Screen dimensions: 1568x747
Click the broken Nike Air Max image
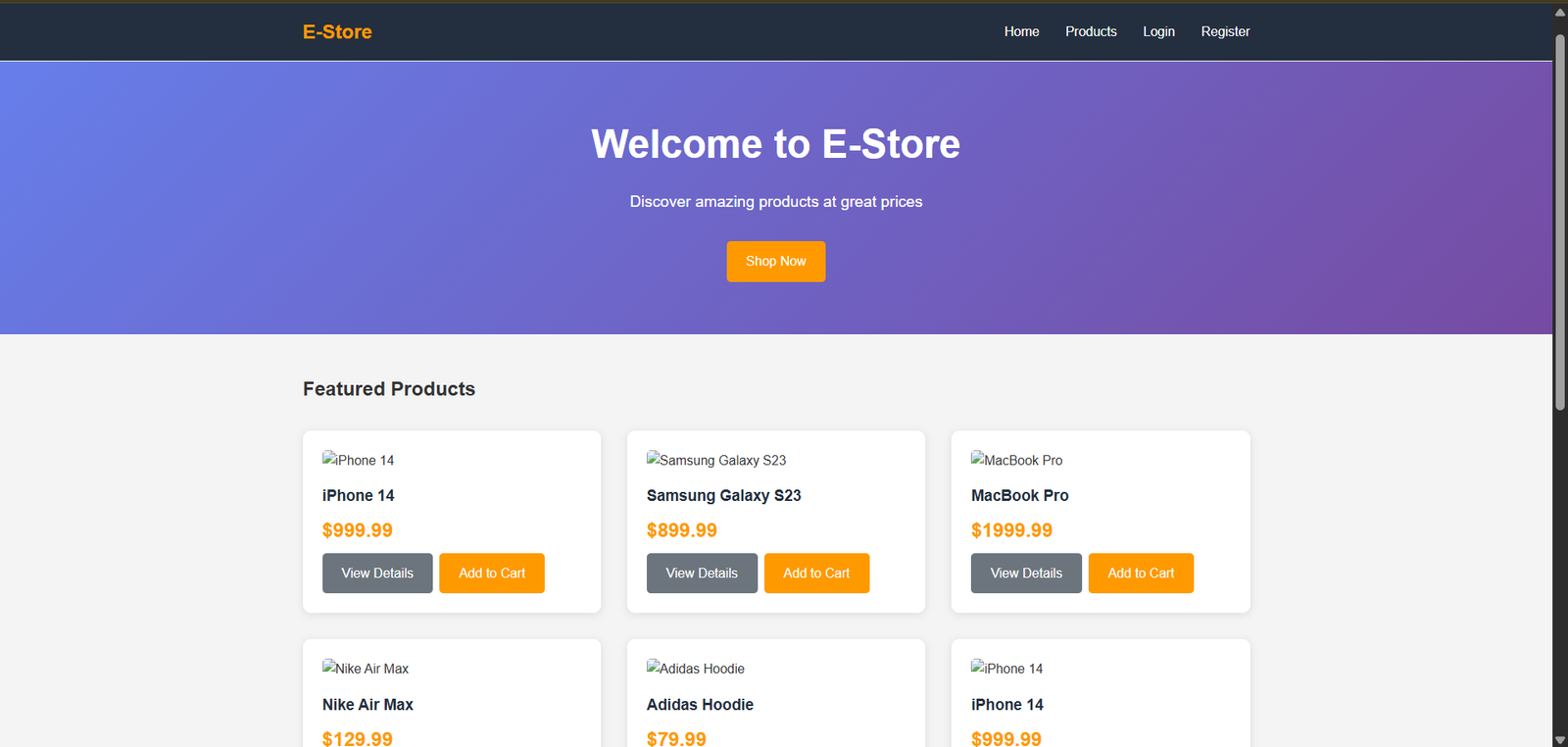coord(366,668)
